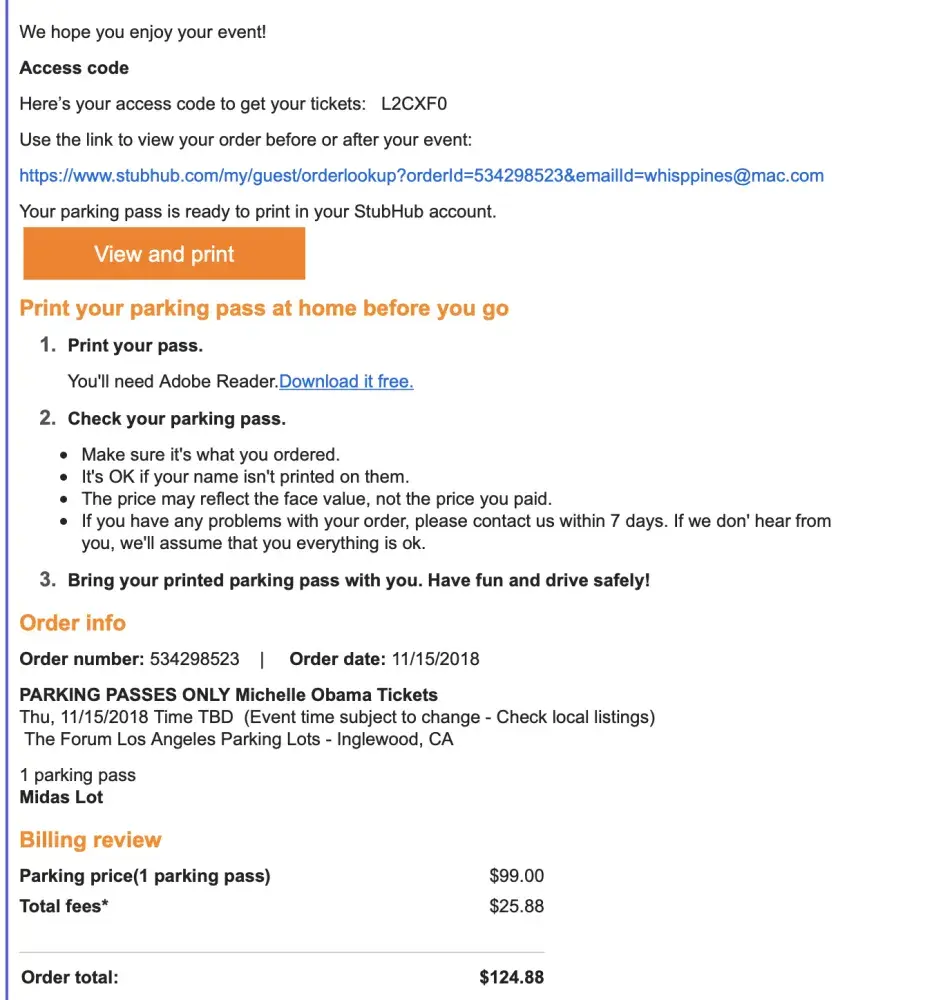Image resolution: width=934 pixels, height=1000 pixels.
Task: Click the Check your parking pass step
Action: pyautogui.click(x=176, y=418)
